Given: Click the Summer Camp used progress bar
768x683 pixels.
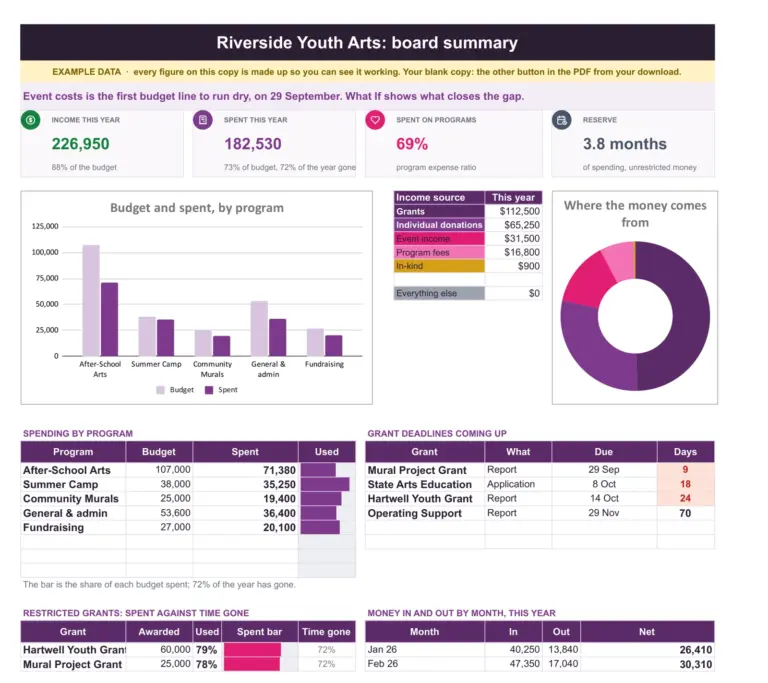Looking at the screenshot, I should click(x=325, y=484).
